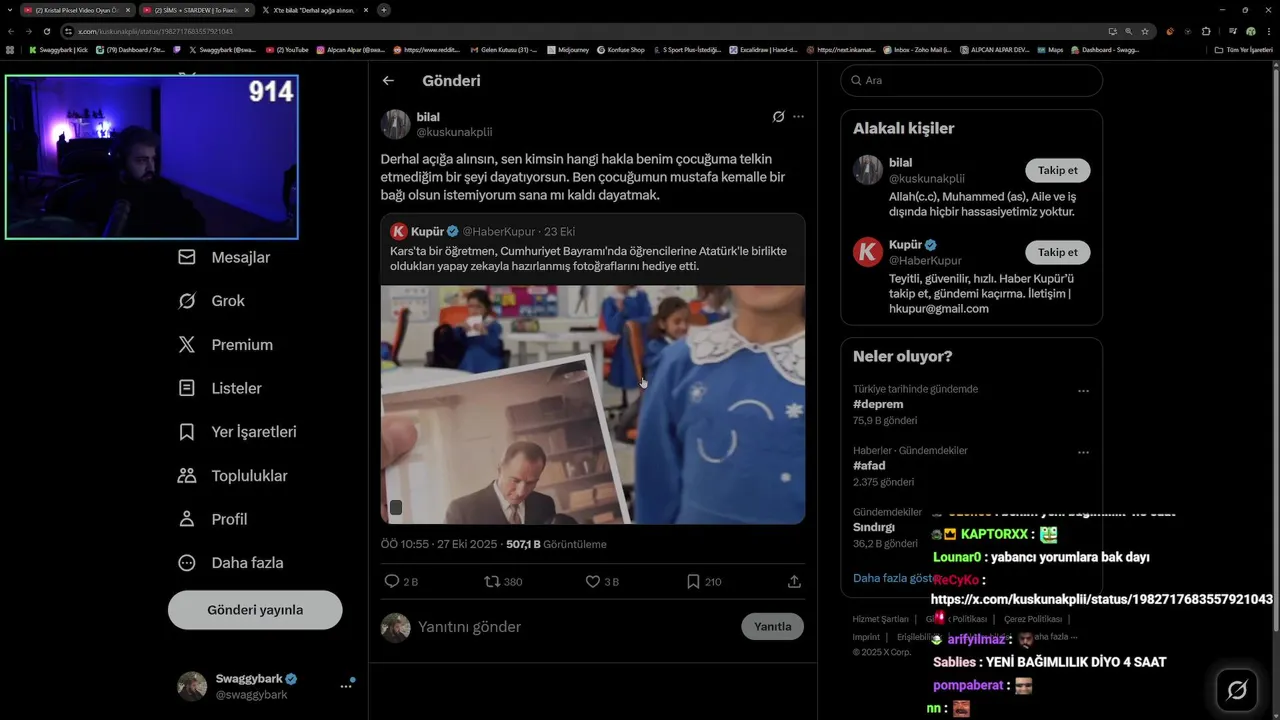This screenshot has width=1280, height=720.
Task: Click the Daha fazla göster link
Action: click(x=892, y=579)
